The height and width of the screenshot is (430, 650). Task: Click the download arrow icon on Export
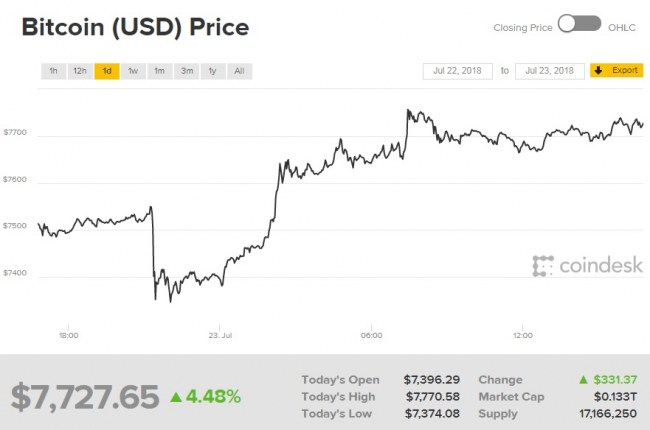pyautogui.click(x=598, y=71)
